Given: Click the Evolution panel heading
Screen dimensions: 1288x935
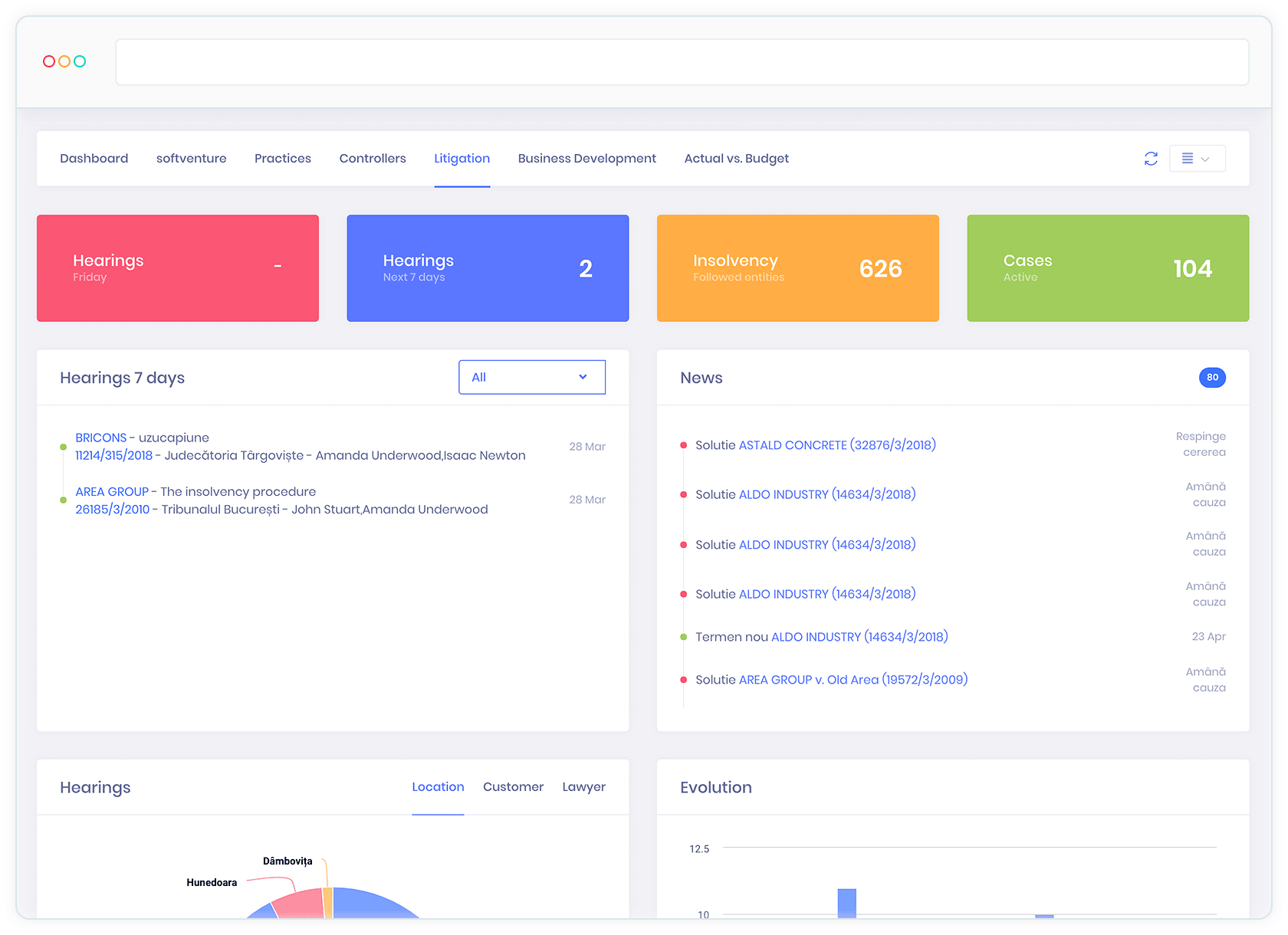Looking at the screenshot, I should coord(716,788).
